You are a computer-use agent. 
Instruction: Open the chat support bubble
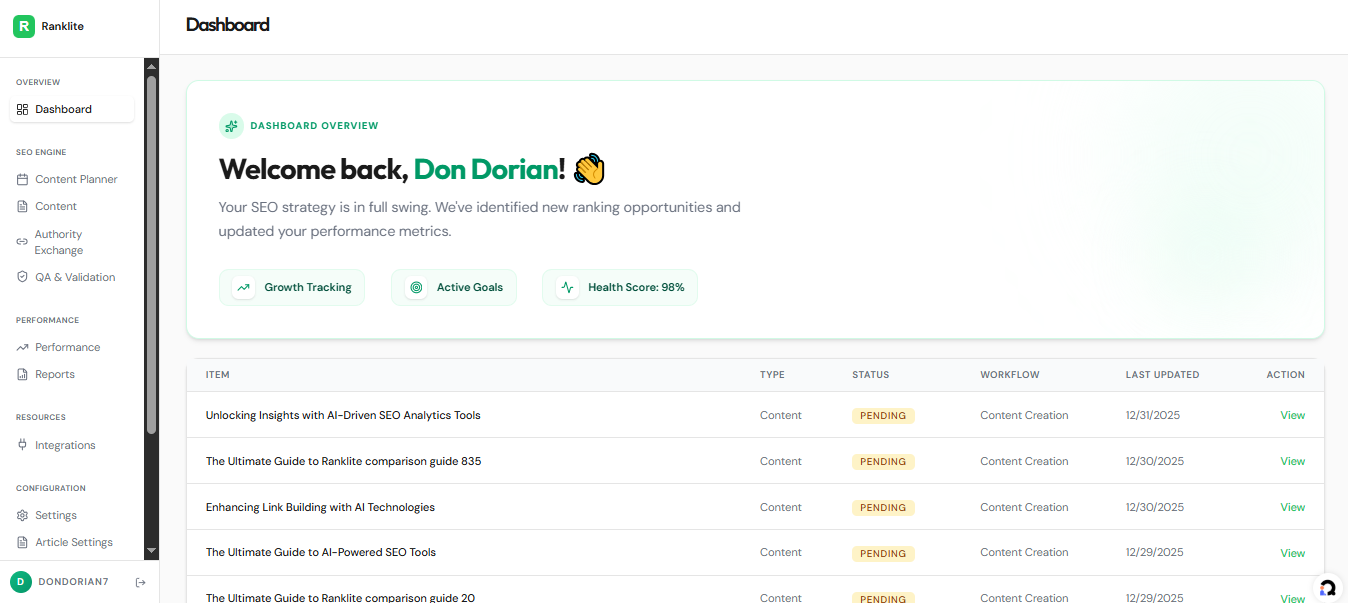[1328, 588]
